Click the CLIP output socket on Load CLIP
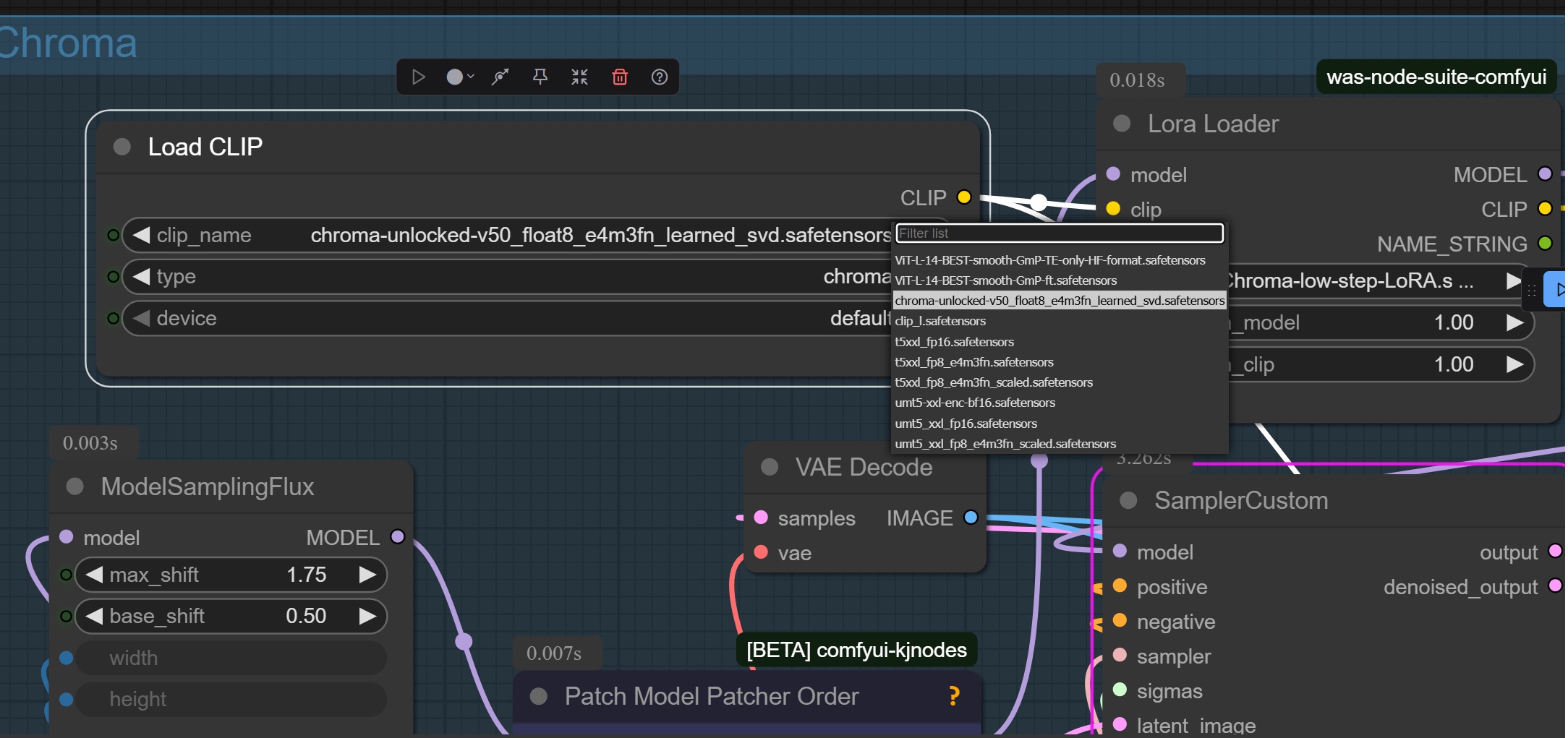This screenshot has width=1568, height=738. click(x=963, y=197)
